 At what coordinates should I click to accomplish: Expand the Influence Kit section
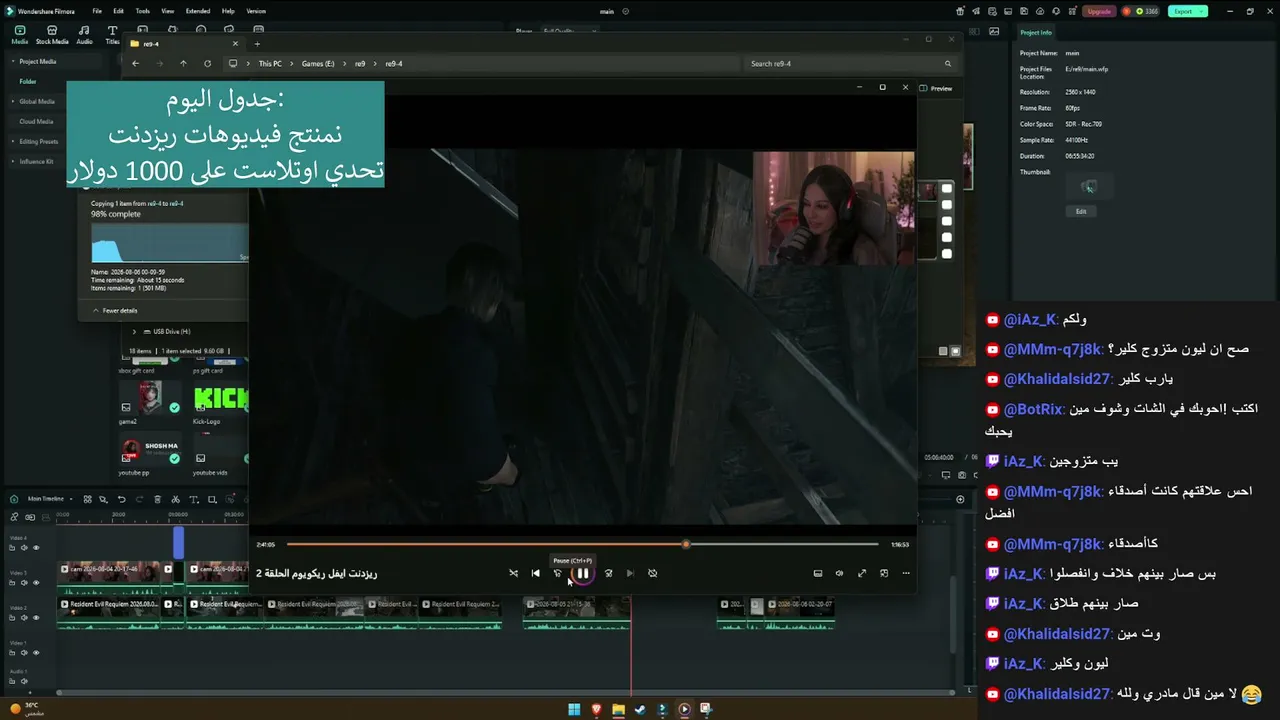pos(14,161)
